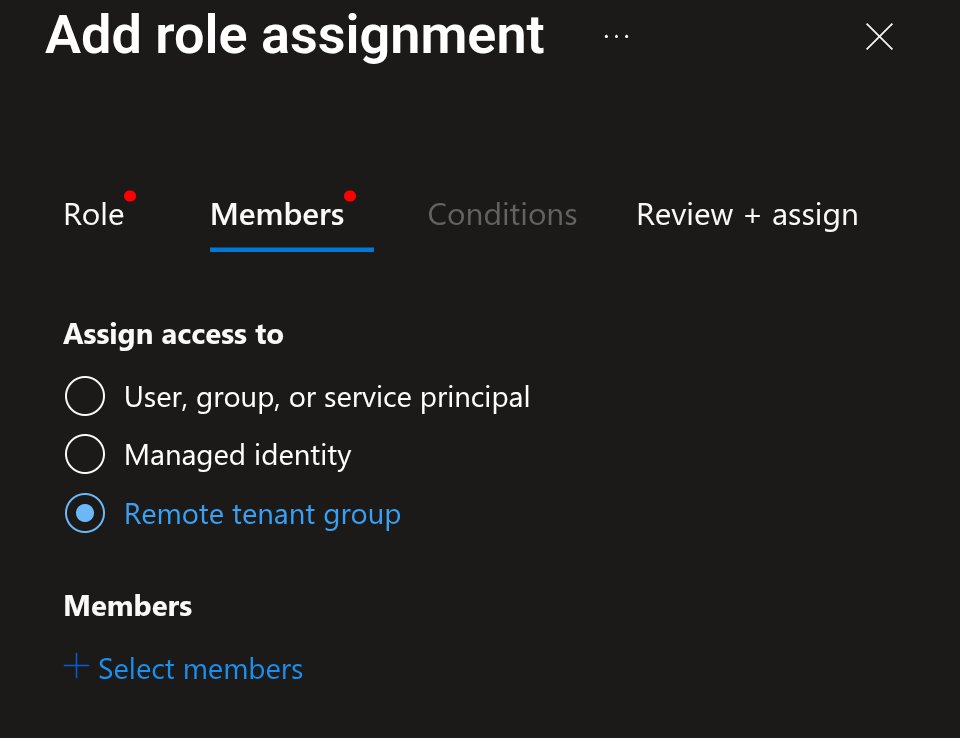Close the Add role assignment pane
960x738 pixels.
pos(879,37)
